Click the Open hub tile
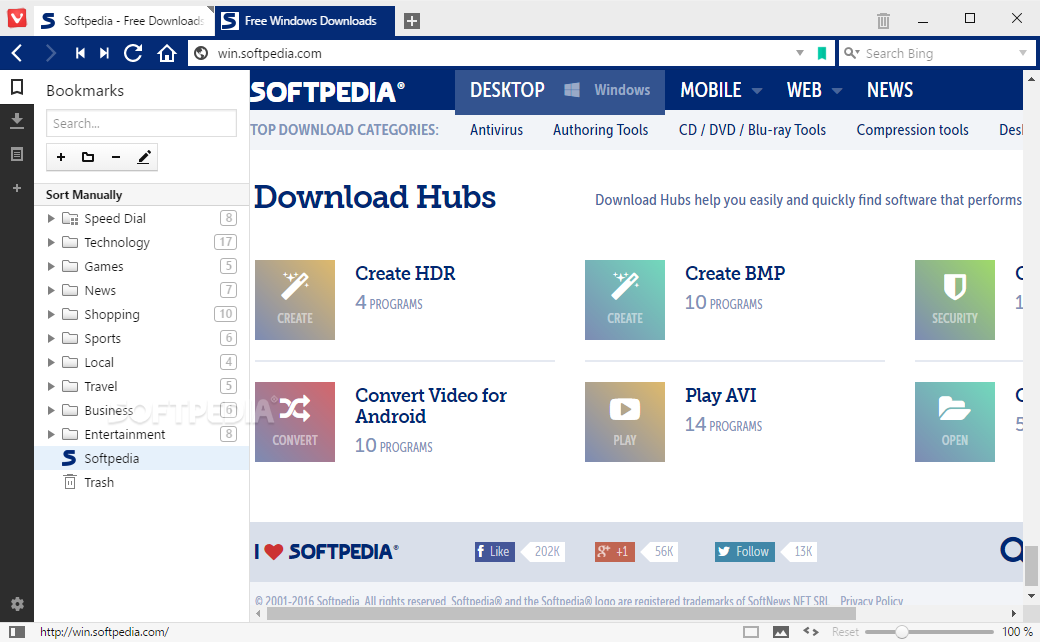The width and height of the screenshot is (1040, 642). tap(954, 422)
